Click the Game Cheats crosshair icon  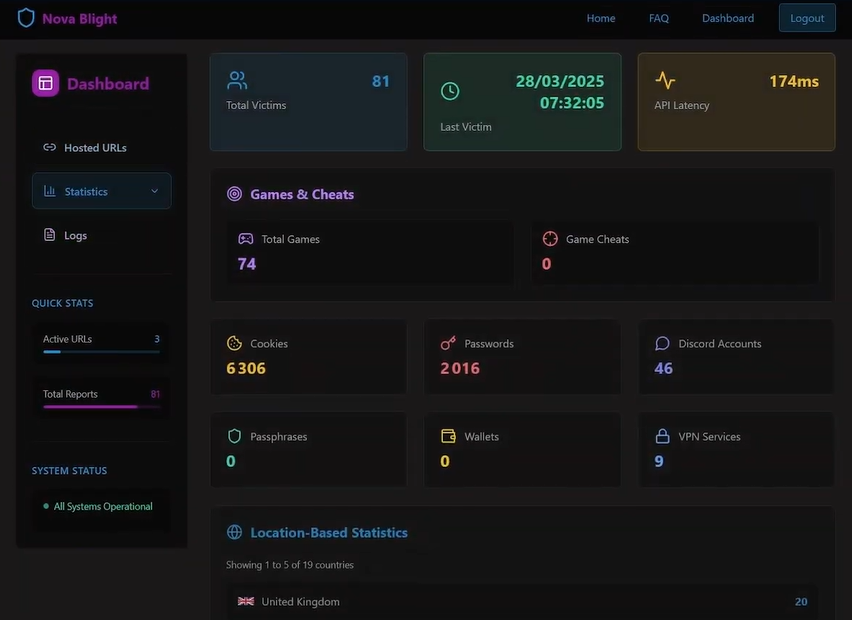[x=550, y=239]
